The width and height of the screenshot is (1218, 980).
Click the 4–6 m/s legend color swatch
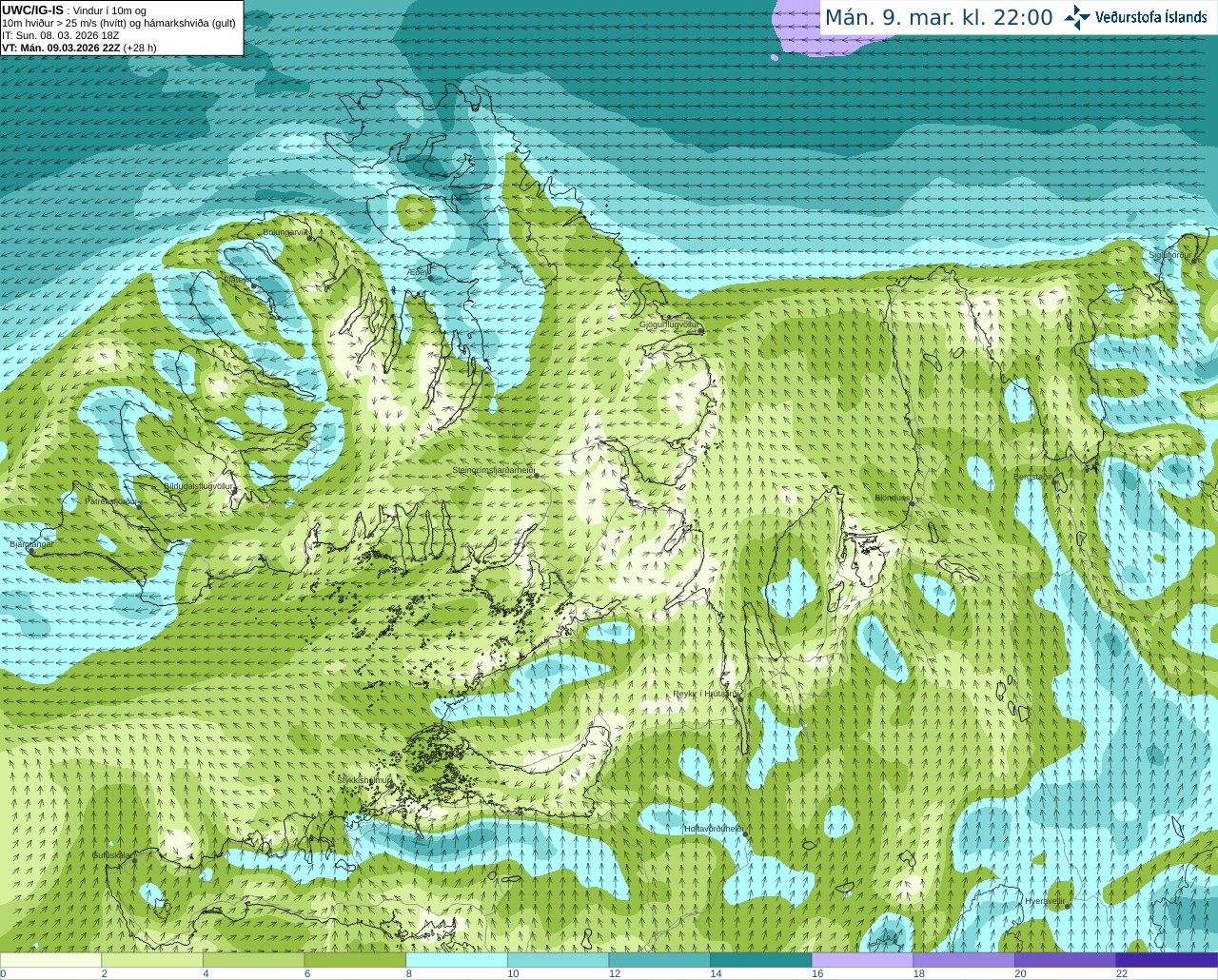pyautogui.click(x=253, y=960)
